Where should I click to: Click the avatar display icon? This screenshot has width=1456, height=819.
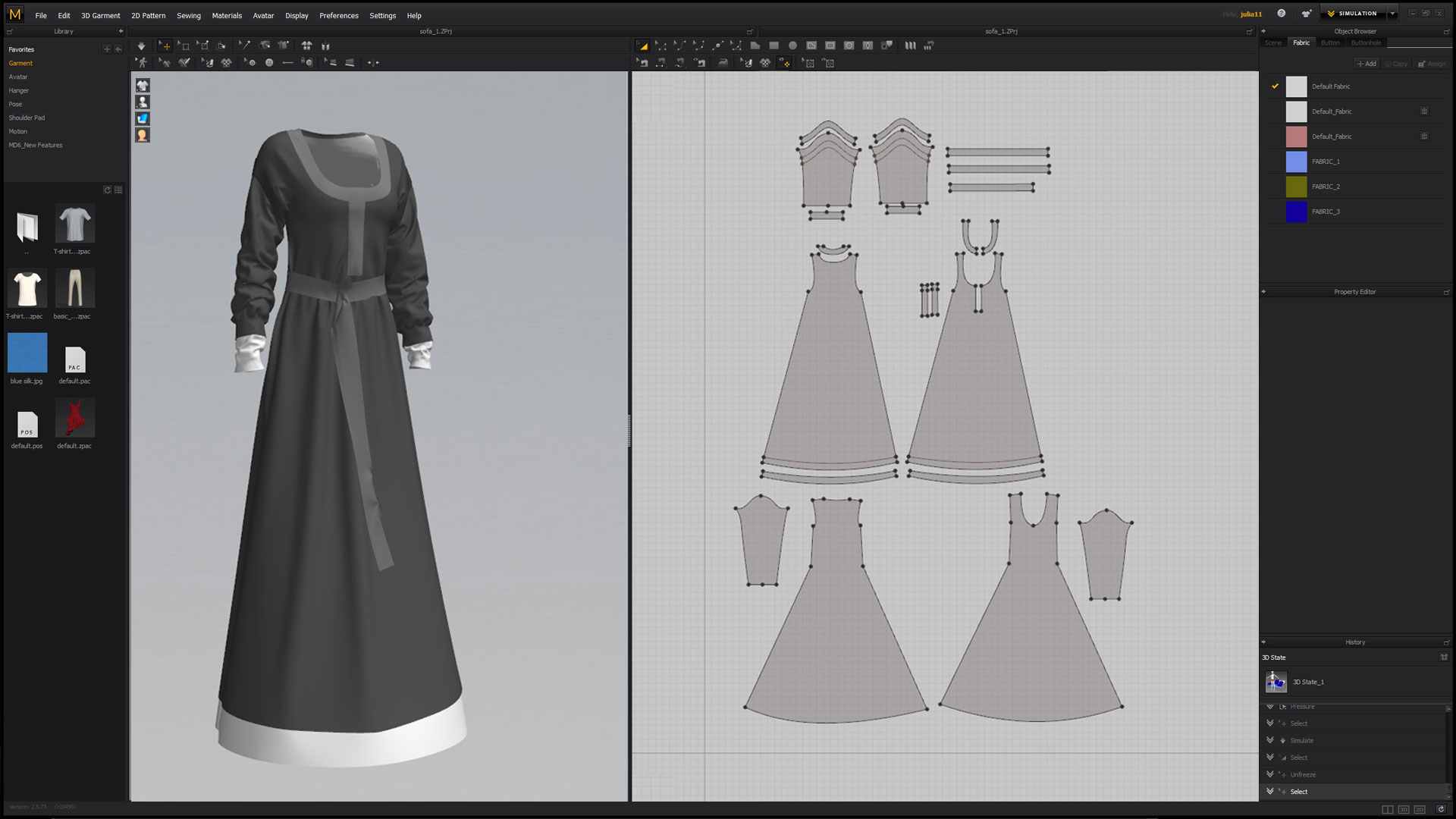tap(143, 101)
